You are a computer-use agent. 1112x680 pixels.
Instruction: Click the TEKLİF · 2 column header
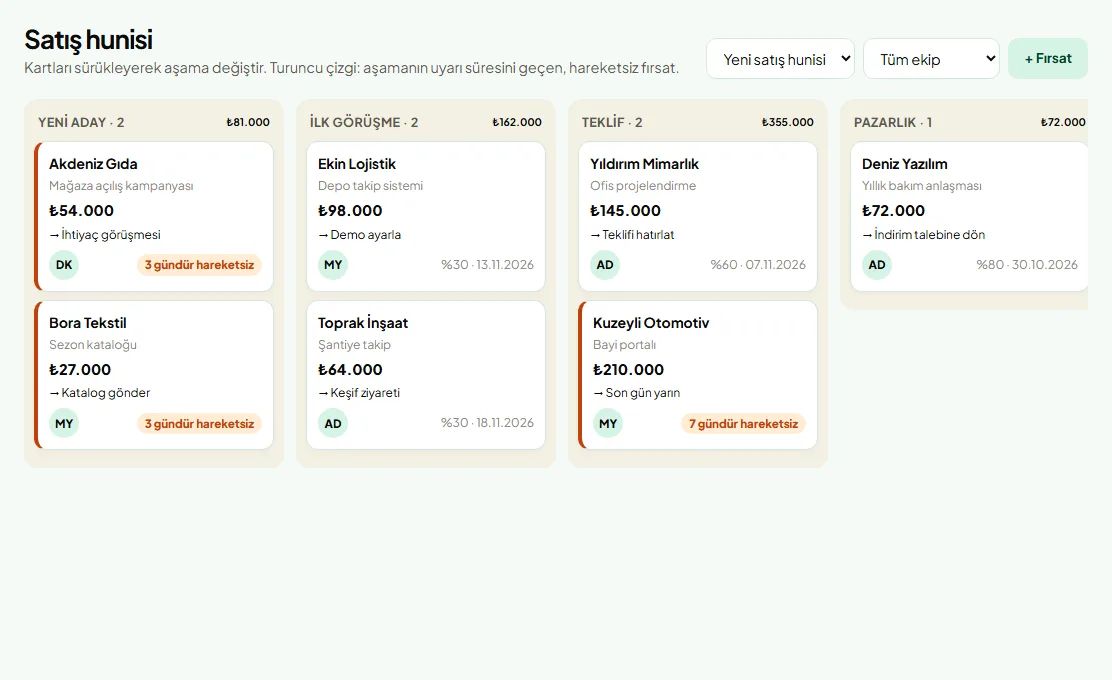[612, 123]
